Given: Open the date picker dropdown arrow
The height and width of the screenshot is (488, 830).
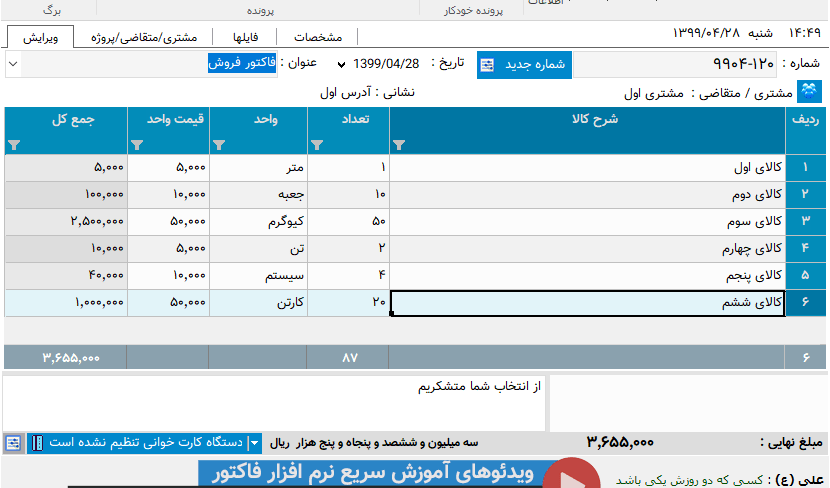Looking at the screenshot, I should coord(341,65).
